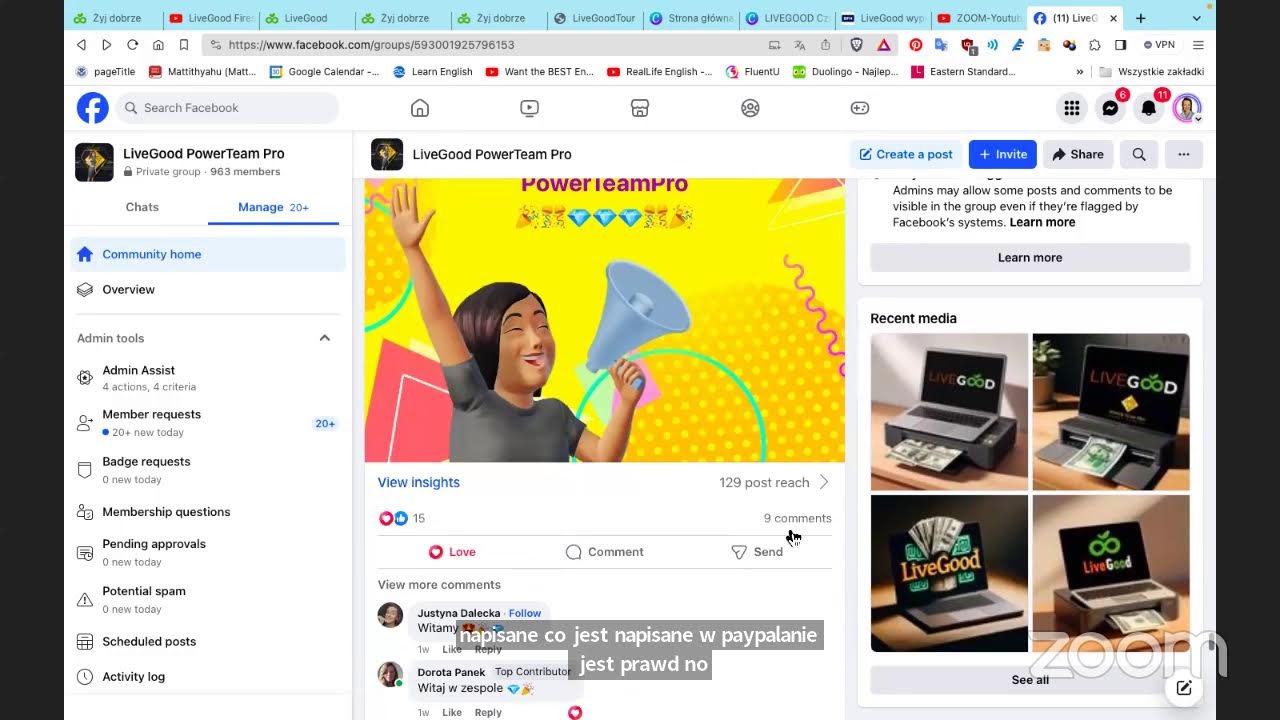Open Member requests
The image size is (1280, 720).
point(208,423)
